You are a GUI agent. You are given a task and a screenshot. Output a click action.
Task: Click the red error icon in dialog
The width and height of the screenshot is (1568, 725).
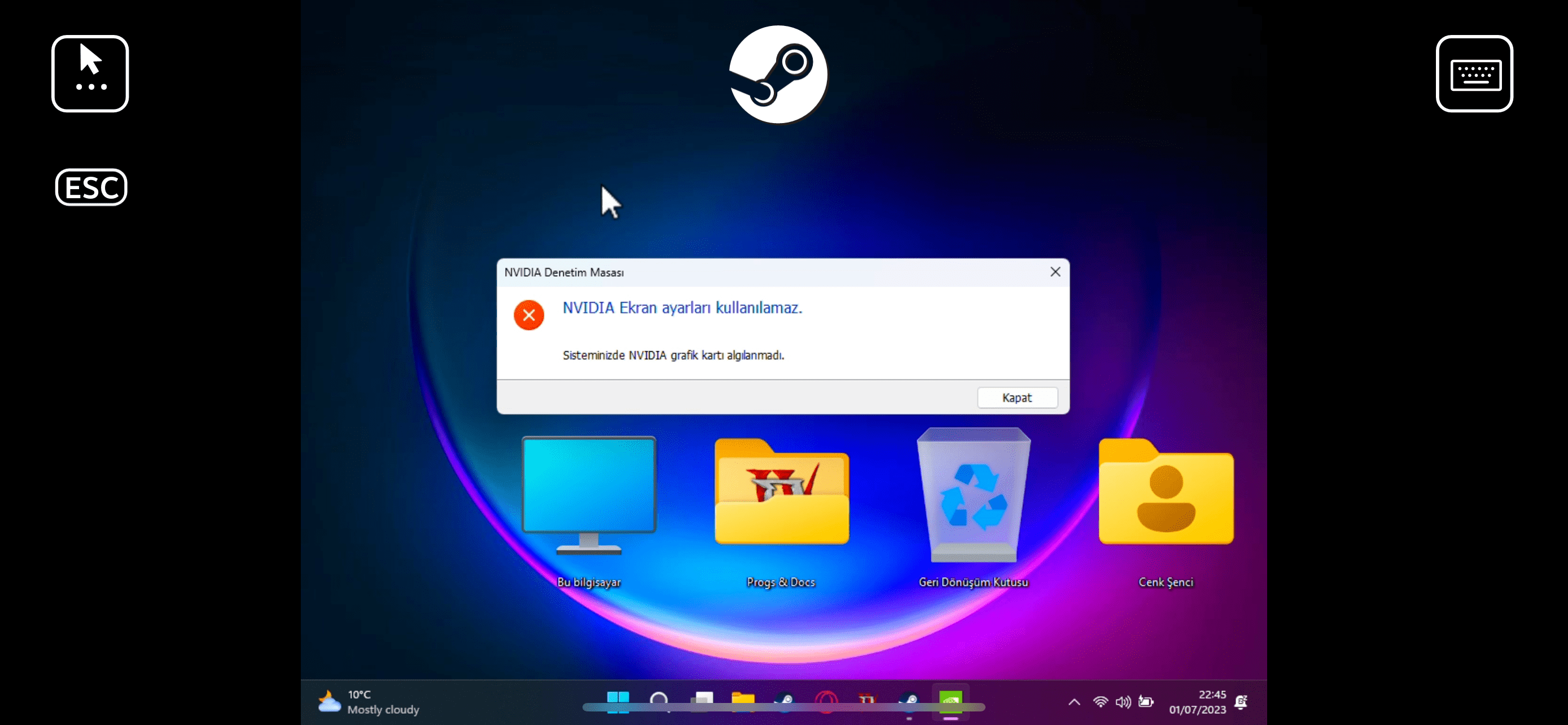(x=529, y=315)
